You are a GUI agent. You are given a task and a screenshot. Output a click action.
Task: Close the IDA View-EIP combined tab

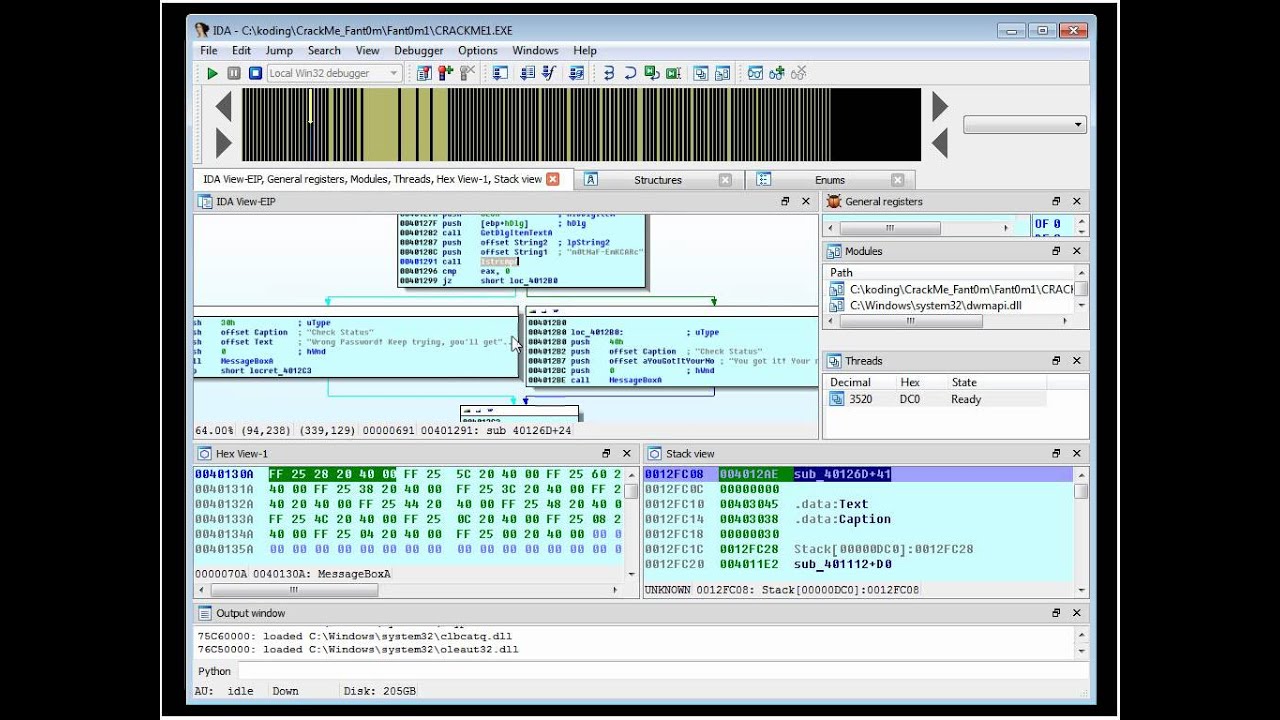pyautogui.click(x=552, y=180)
